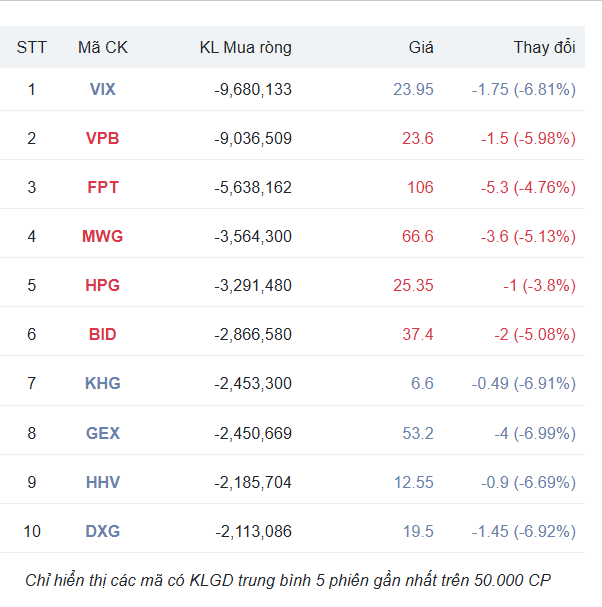602x607 pixels.
Task: Click change value -0.9 (-6.69%)
Action: pos(528,483)
